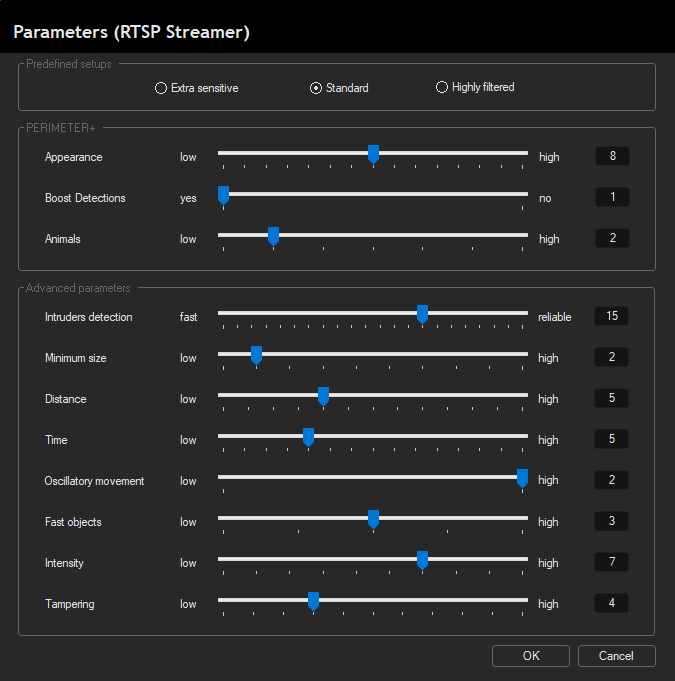This screenshot has height=681, width=675.
Task: Click the Boost Detections slider handle
Action: (223, 195)
